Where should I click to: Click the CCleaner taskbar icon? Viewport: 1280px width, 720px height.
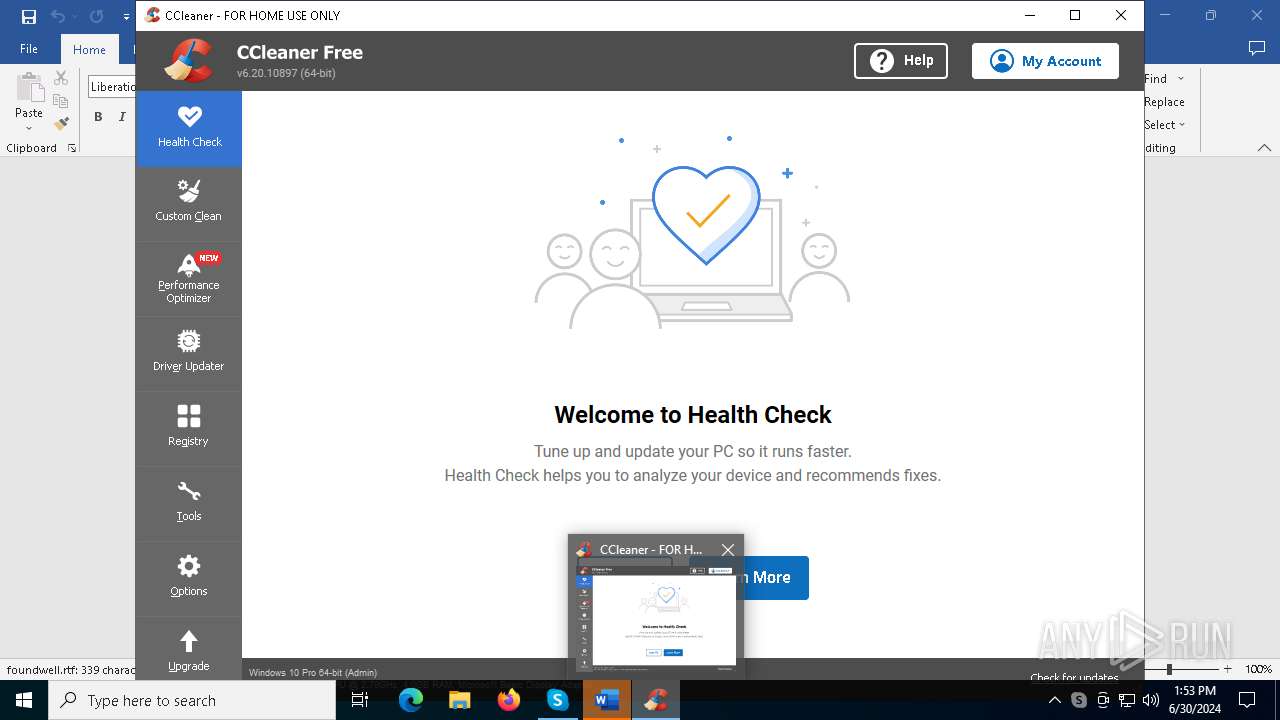(x=656, y=700)
